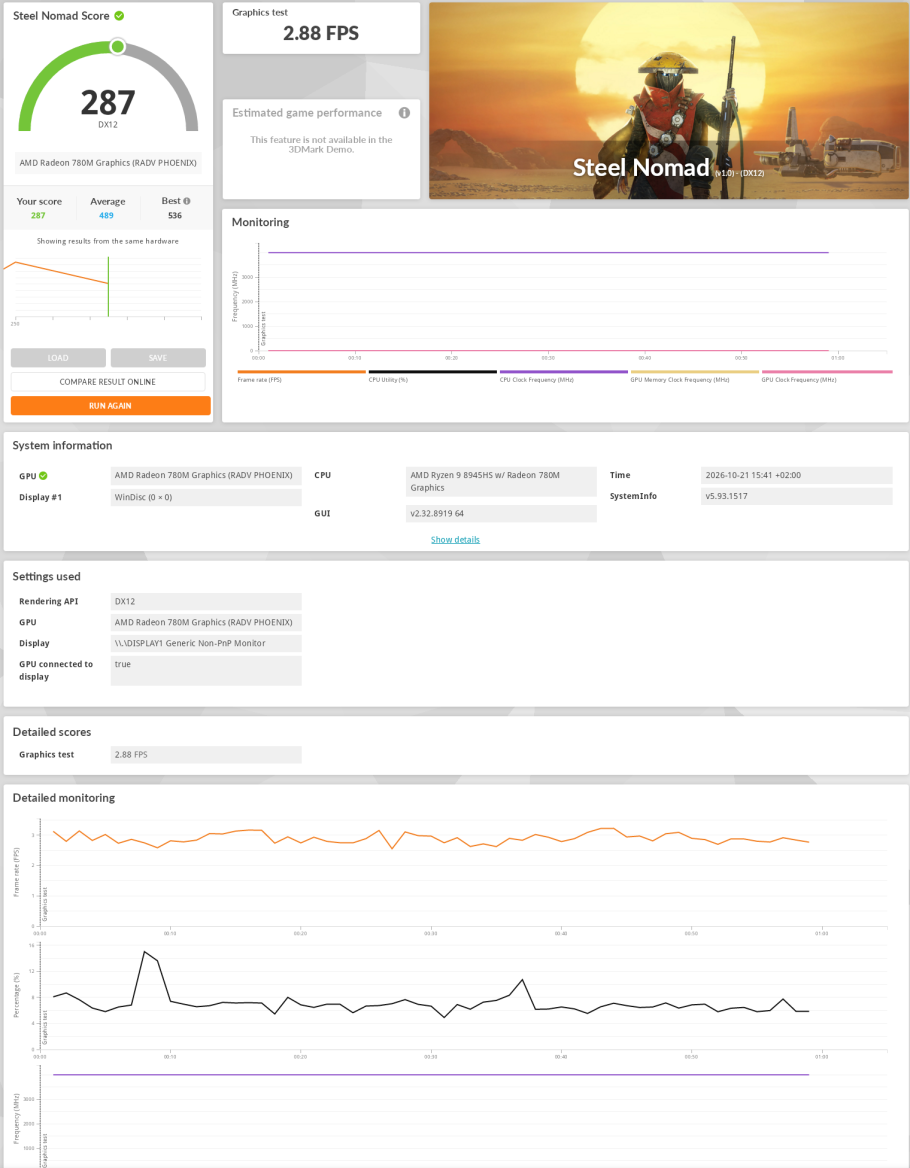910x1168 pixels.
Task: Open the Show details link
Action: tap(455, 540)
